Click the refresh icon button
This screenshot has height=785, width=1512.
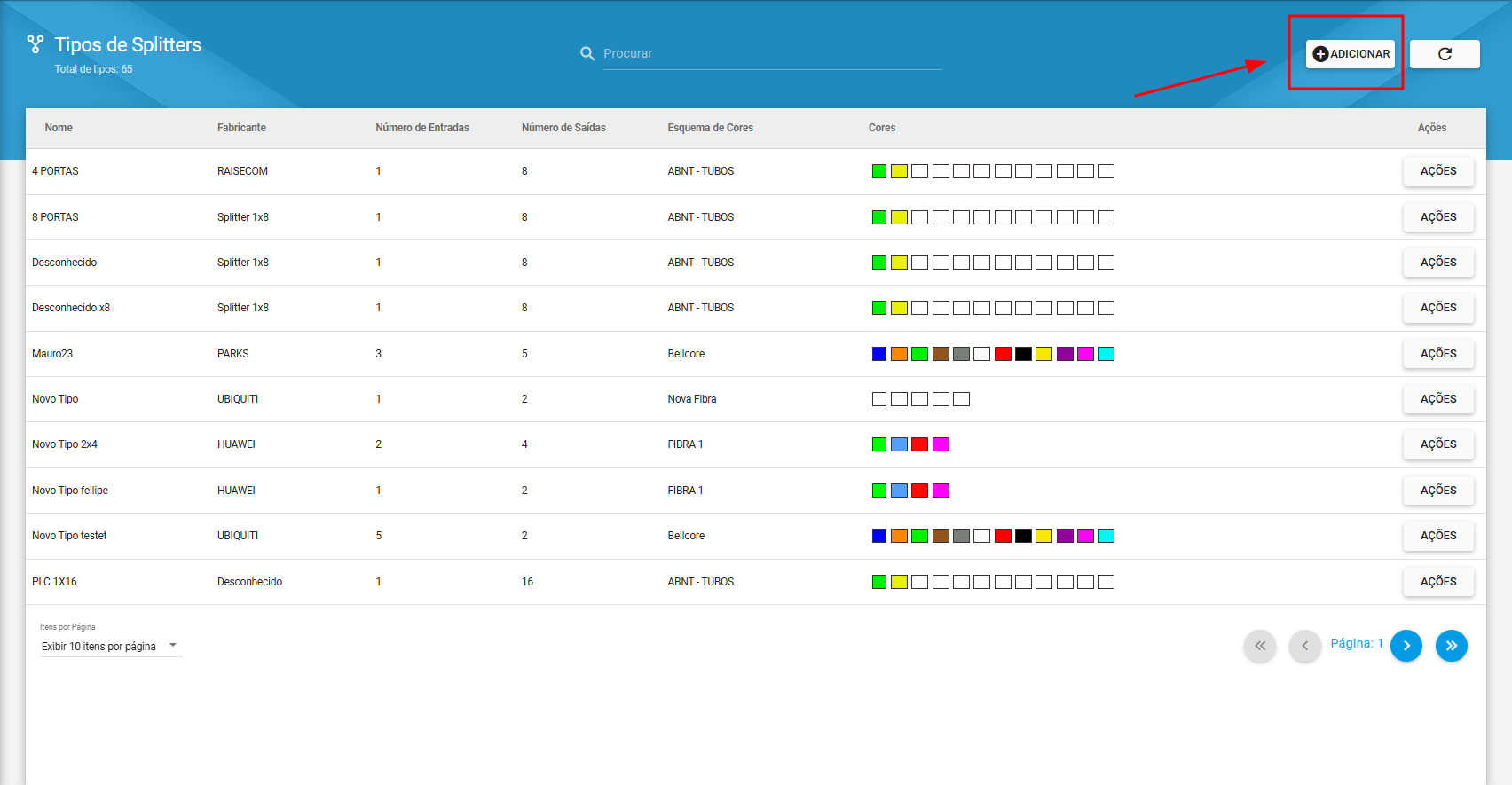[x=1445, y=54]
